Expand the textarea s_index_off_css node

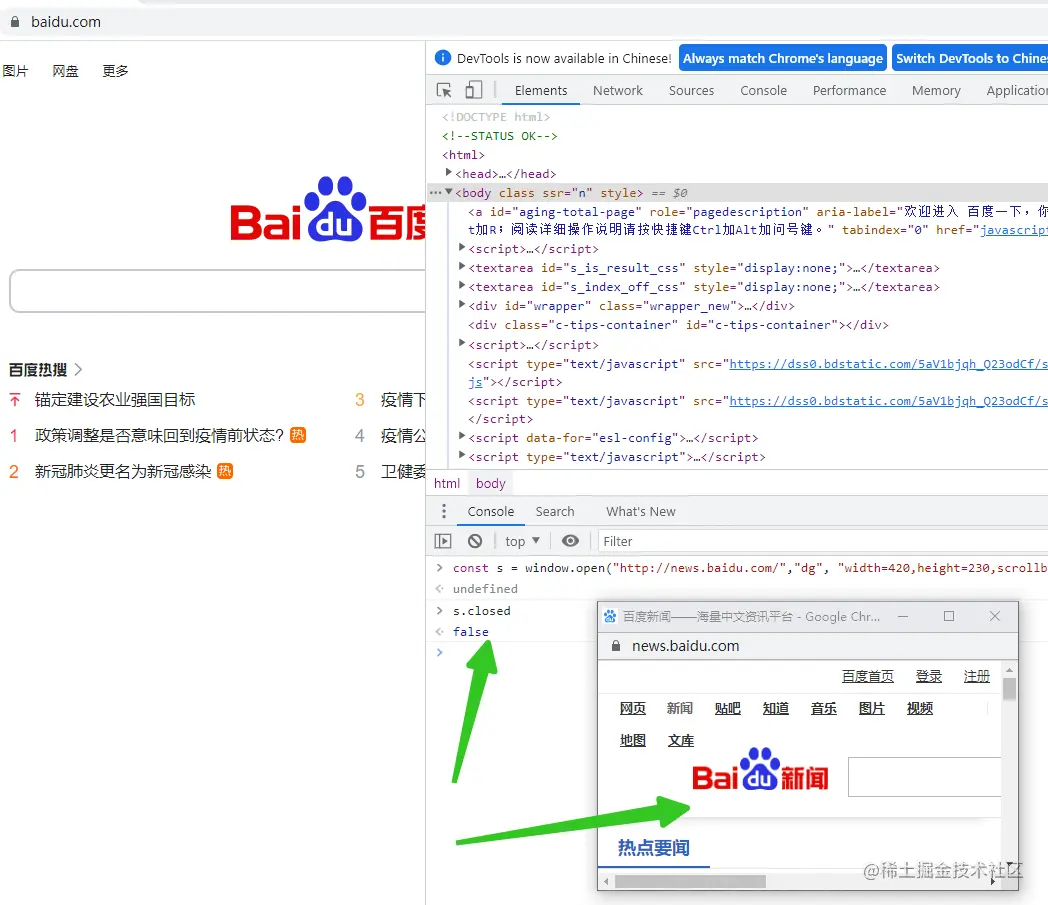pyautogui.click(x=461, y=285)
